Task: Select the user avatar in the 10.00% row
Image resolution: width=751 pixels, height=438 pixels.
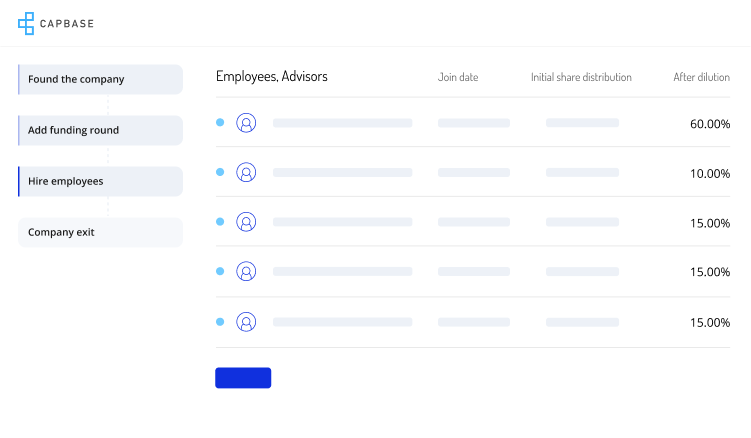Action: [246, 172]
